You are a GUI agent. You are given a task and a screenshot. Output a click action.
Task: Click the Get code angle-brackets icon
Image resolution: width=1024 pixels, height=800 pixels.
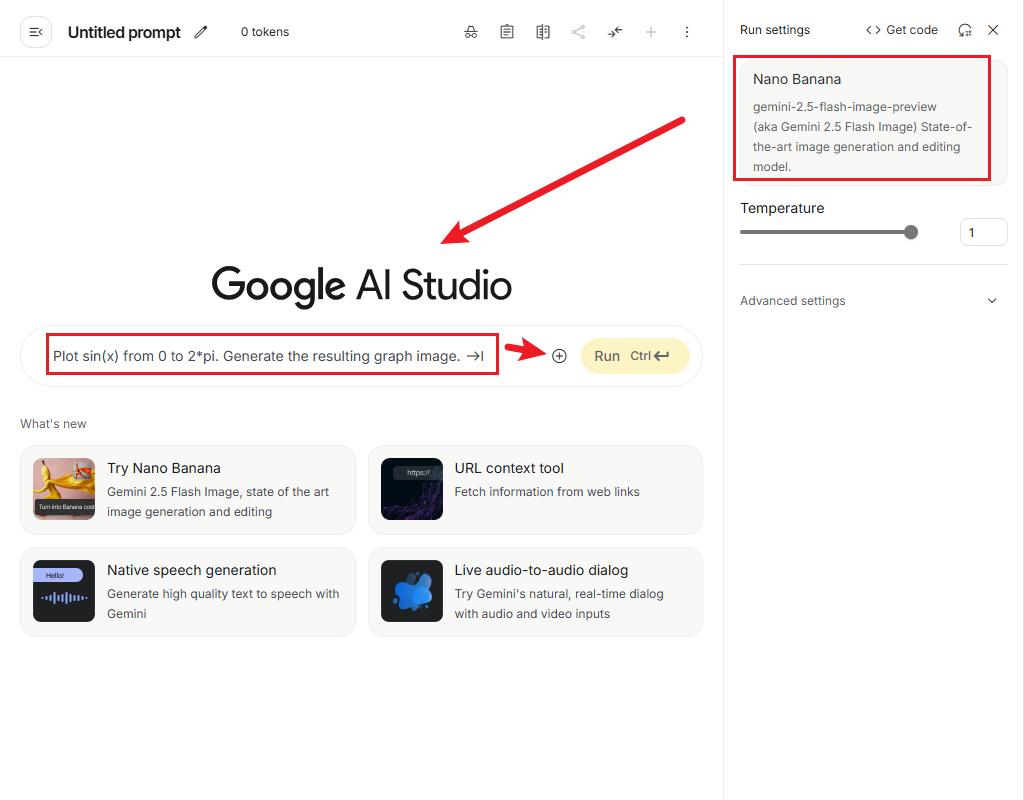pyautogui.click(x=873, y=30)
